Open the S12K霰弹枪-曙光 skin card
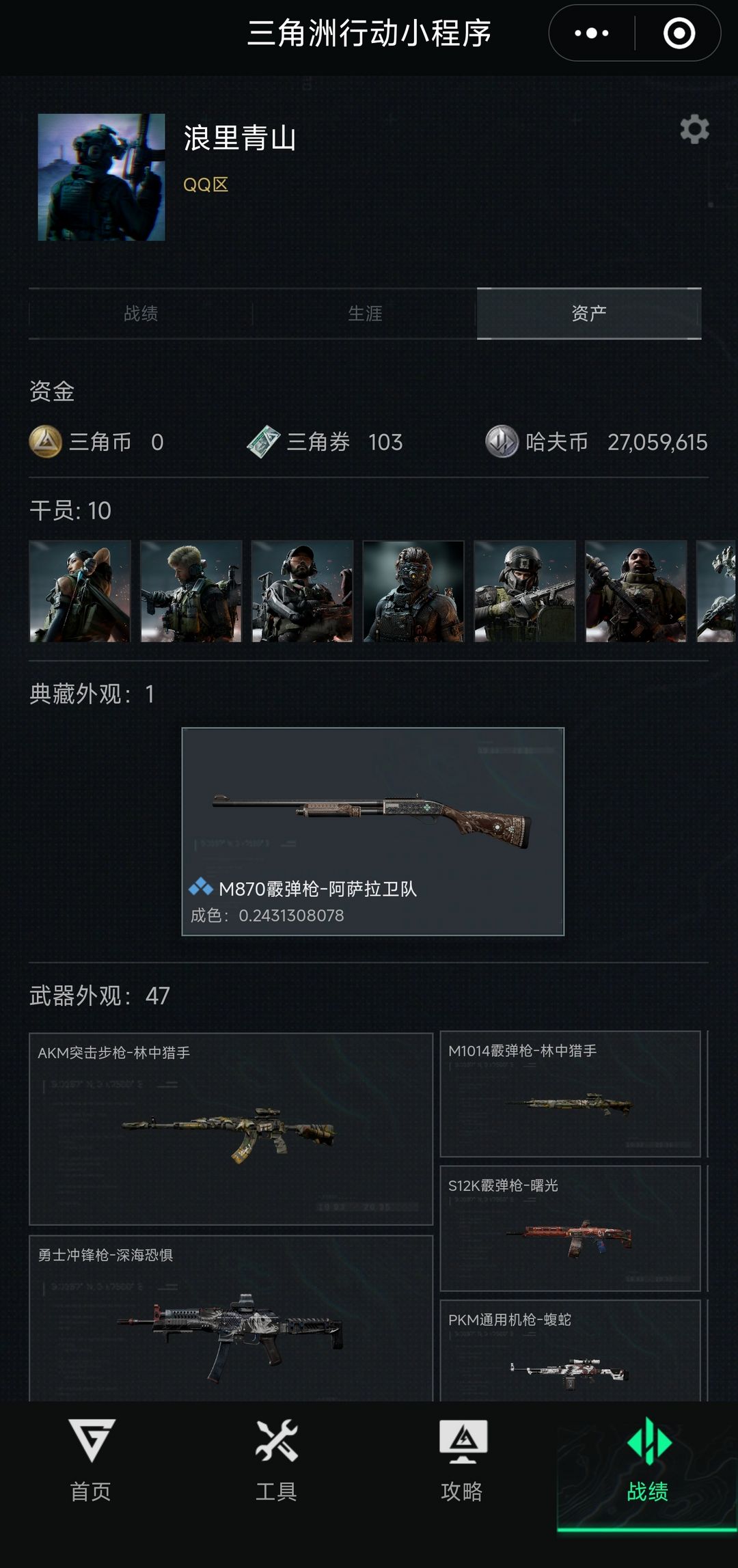Image resolution: width=738 pixels, height=1568 pixels. click(x=571, y=1228)
